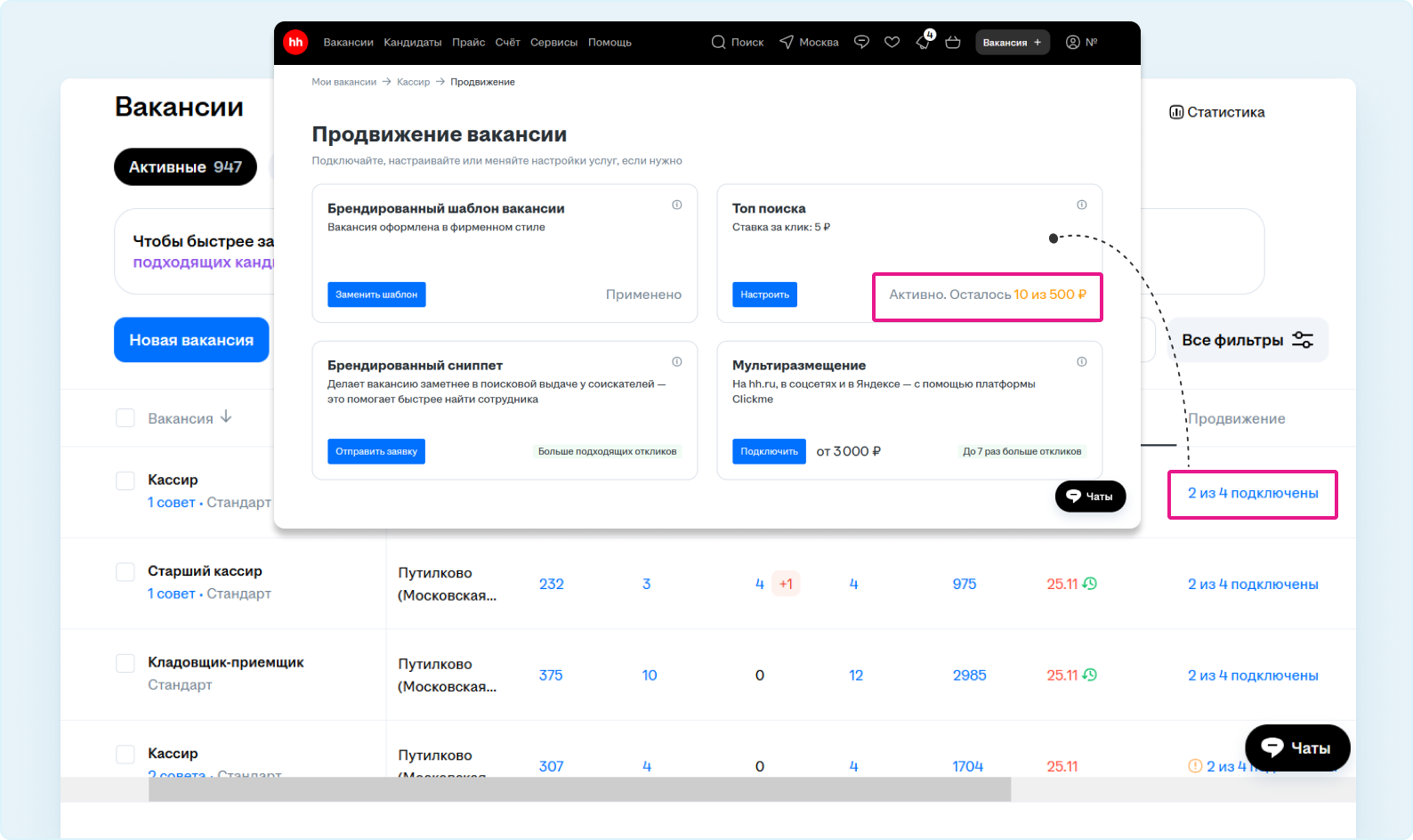Open the chat bubble icon in navbar
This screenshot has width=1413, height=840.
tap(861, 42)
